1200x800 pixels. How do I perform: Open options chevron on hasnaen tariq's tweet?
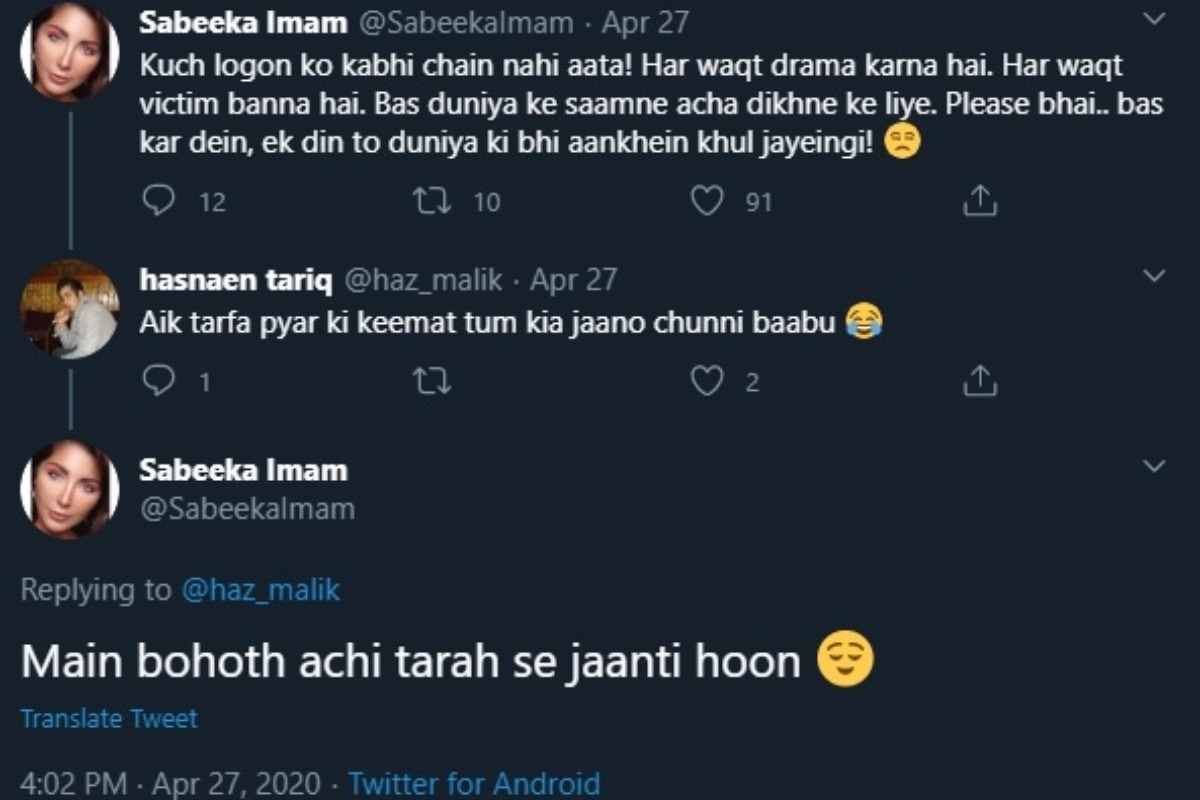[1154, 276]
